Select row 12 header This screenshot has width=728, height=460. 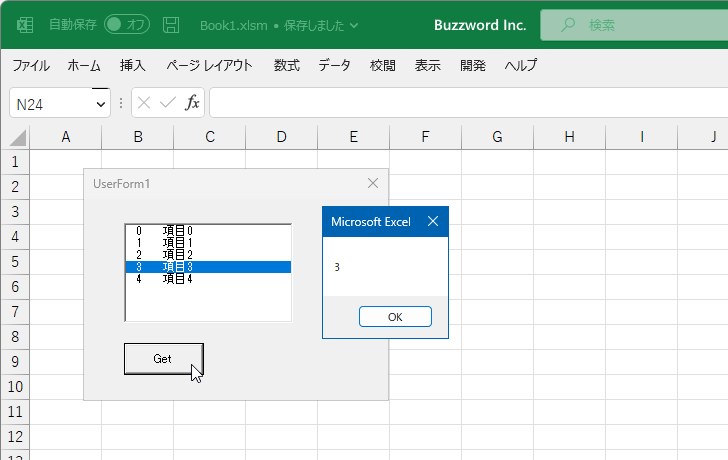pos(15,437)
